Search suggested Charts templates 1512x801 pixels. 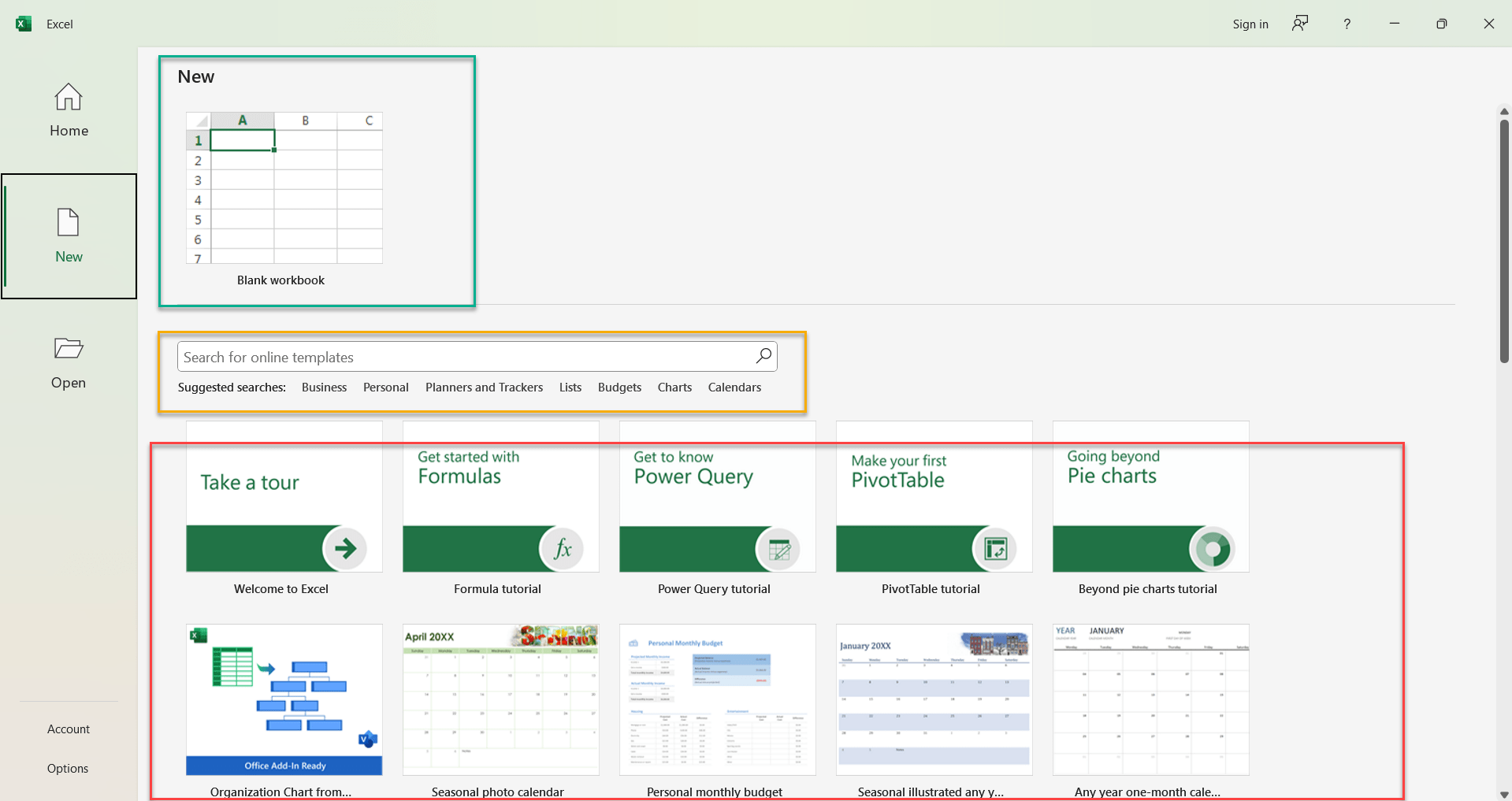pyautogui.click(x=674, y=388)
